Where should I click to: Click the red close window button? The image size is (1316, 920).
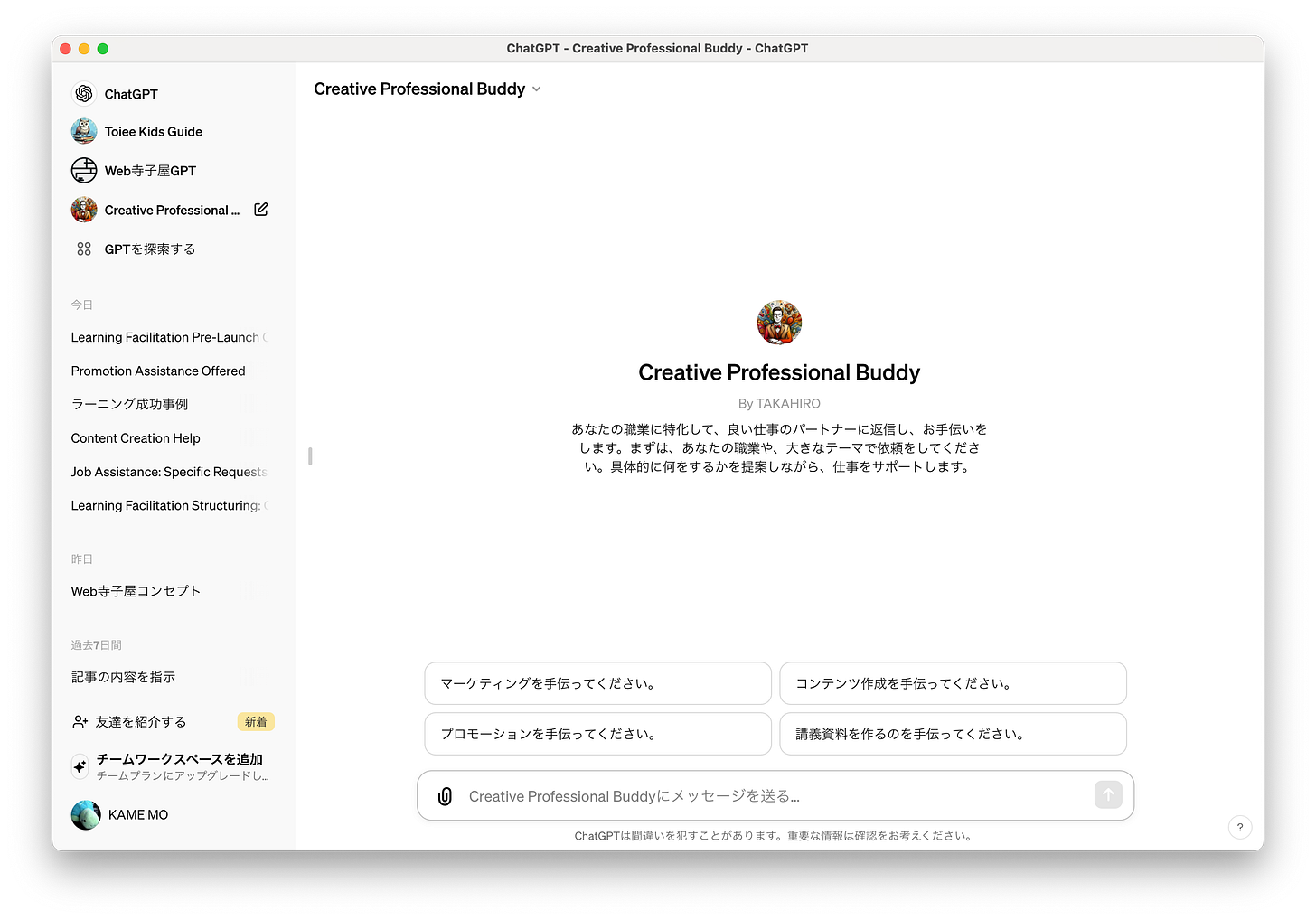[65, 49]
